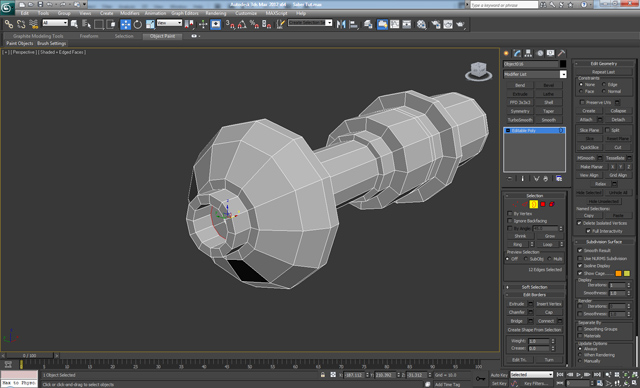Viewport: 640px width, 388px height.
Task: Collapse the Edit Borders rollout
Action: (x=534, y=295)
